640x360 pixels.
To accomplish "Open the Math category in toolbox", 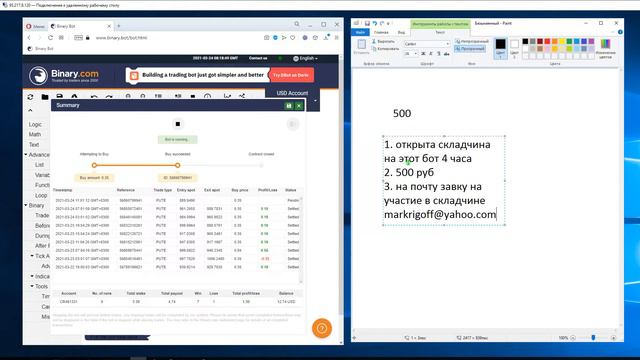I will pyautogui.click(x=35, y=134).
